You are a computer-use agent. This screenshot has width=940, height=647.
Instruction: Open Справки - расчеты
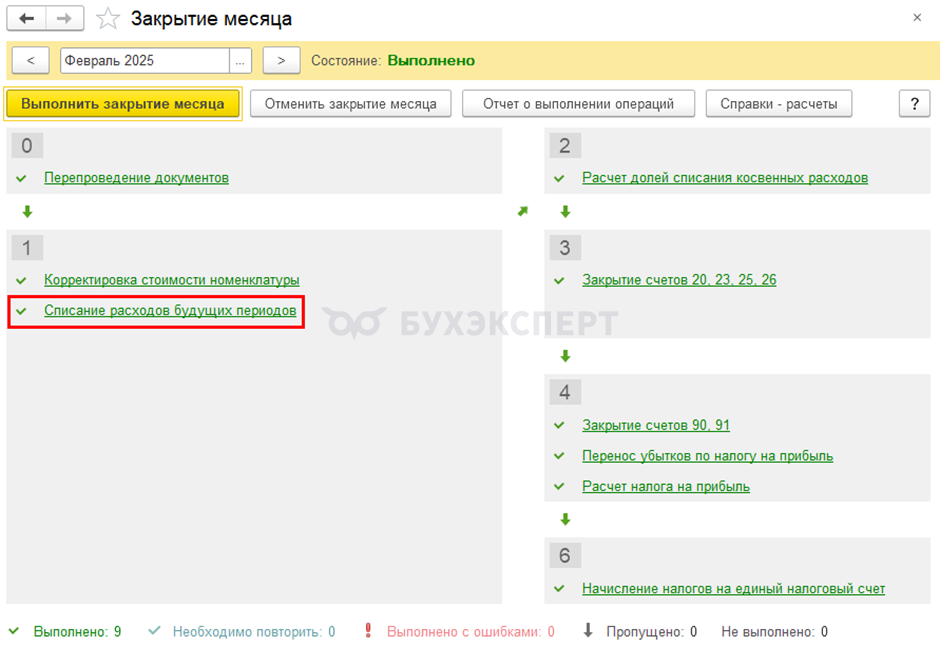(x=779, y=104)
